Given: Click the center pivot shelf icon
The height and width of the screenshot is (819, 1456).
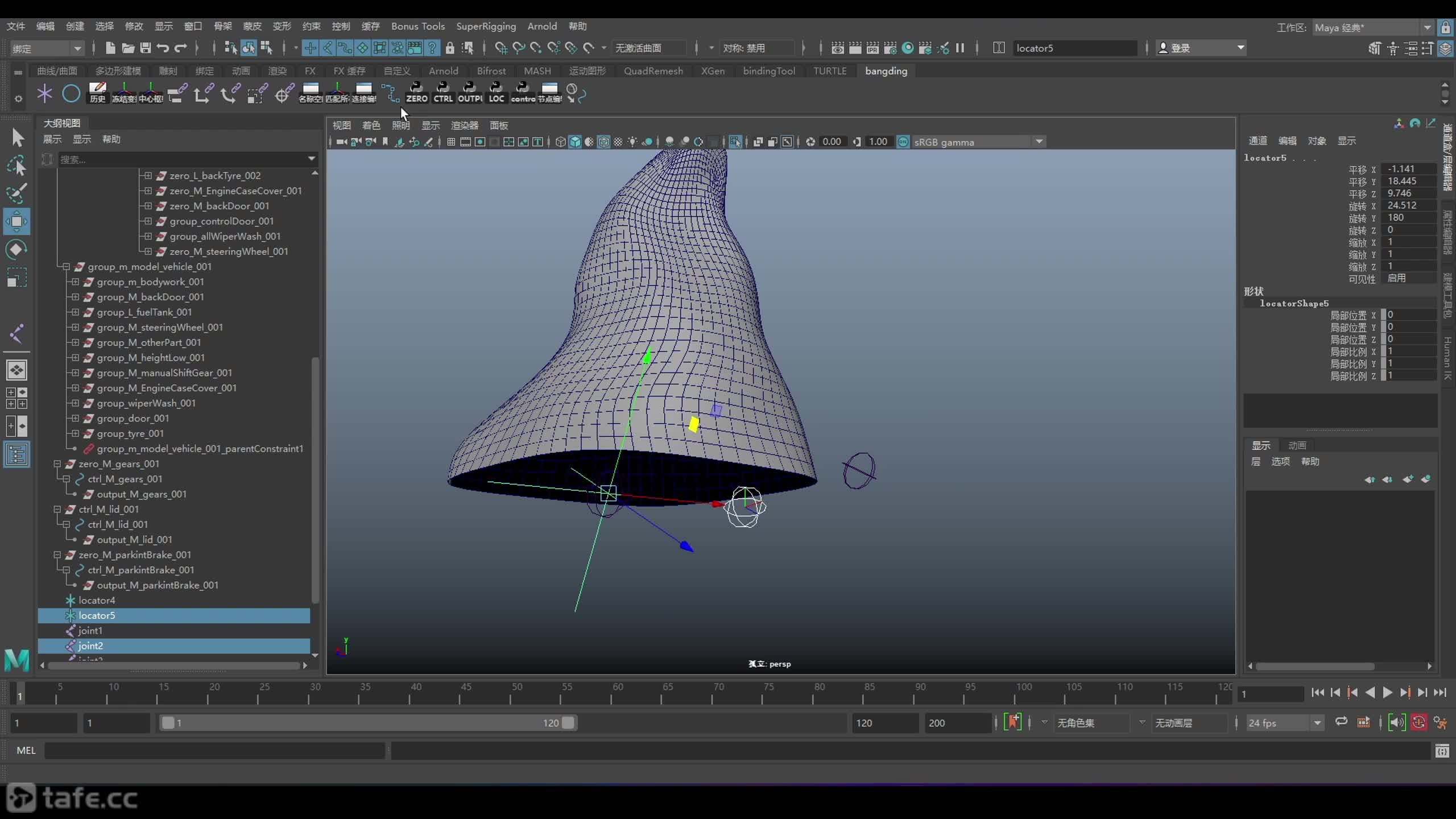Looking at the screenshot, I should [151, 92].
